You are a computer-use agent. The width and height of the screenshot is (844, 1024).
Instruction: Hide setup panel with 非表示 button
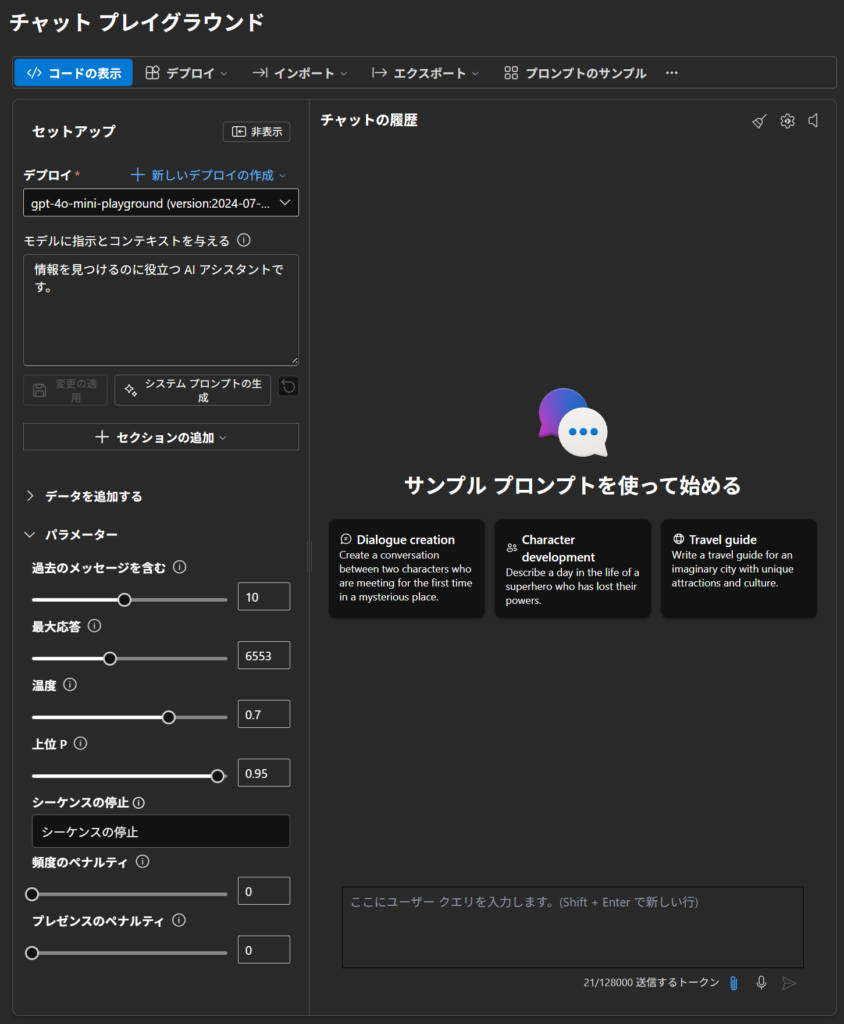click(256, 132)
